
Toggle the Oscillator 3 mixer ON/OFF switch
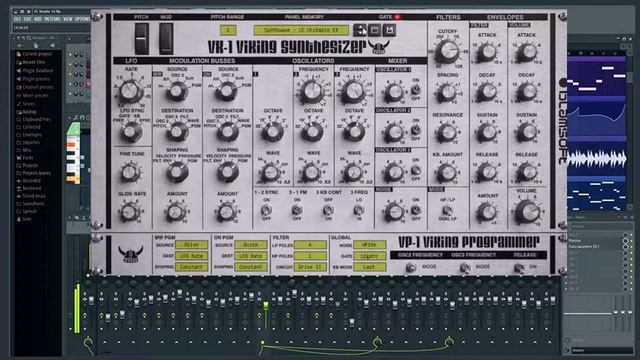click(416, 170)
